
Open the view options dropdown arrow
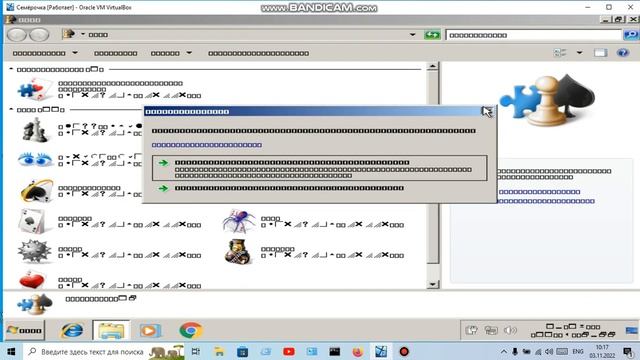point(579,53)
